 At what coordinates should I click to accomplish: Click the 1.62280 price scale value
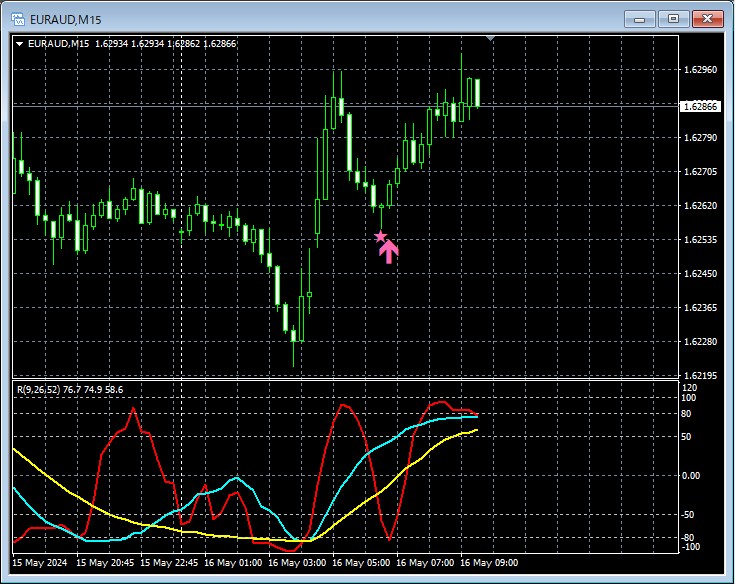point(700,341)
